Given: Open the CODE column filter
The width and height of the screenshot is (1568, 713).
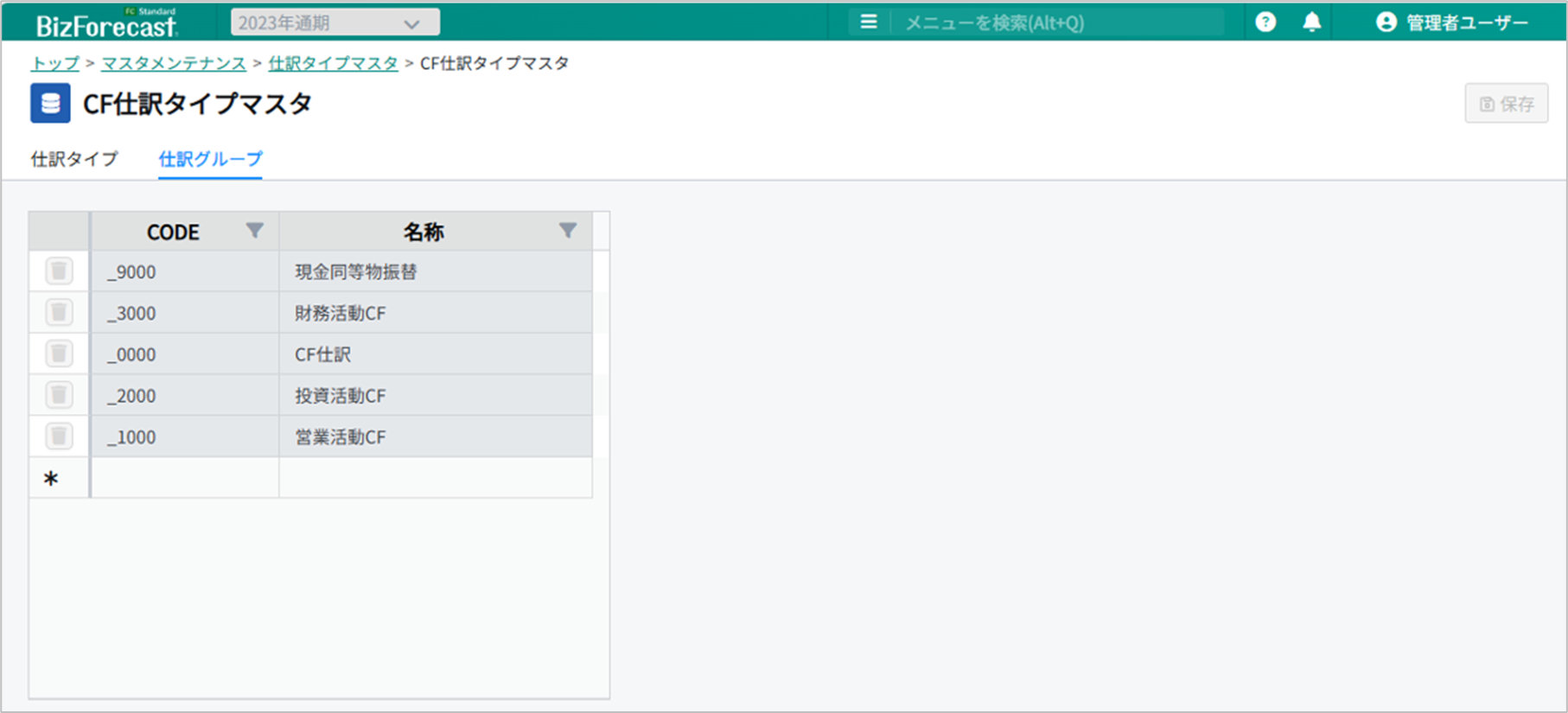Looking at the screenshot, I should pos(254,231).
